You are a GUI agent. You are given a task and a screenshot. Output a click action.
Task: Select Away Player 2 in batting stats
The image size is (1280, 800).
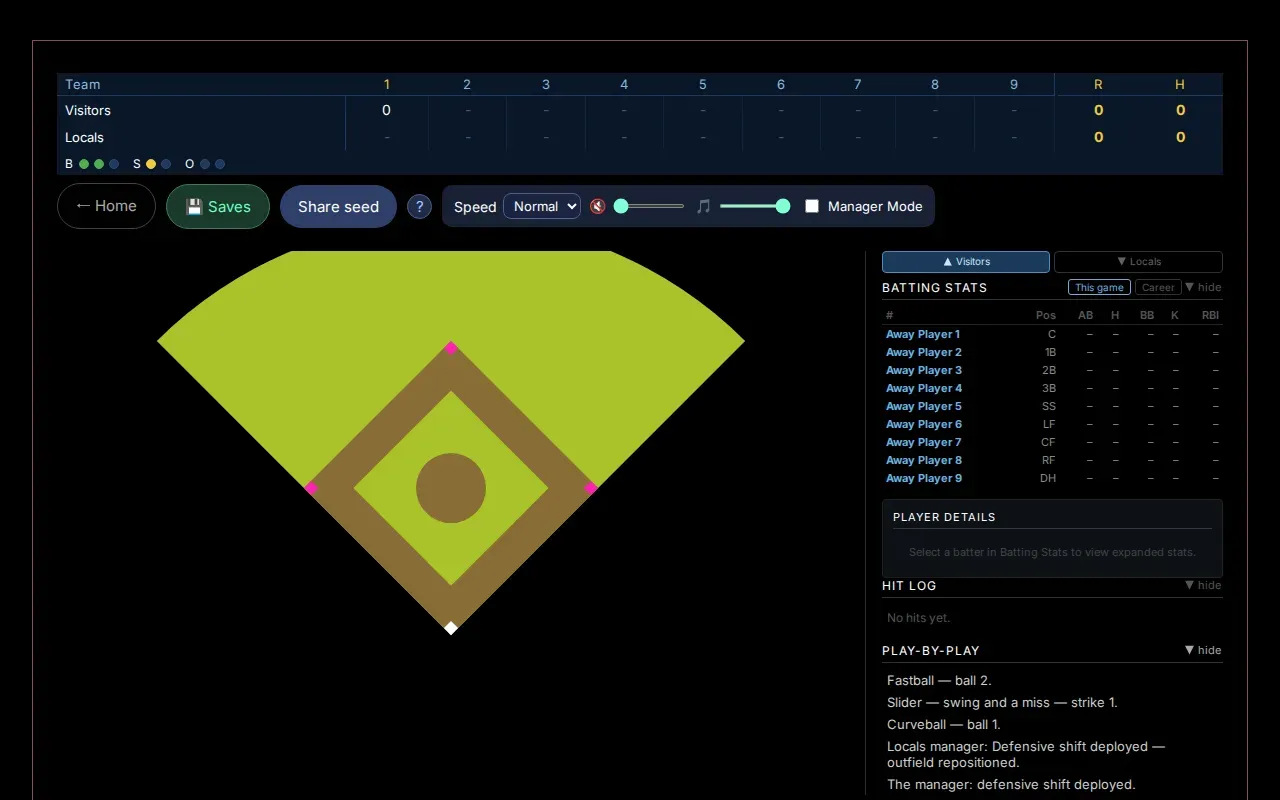(x=924, y=352)
